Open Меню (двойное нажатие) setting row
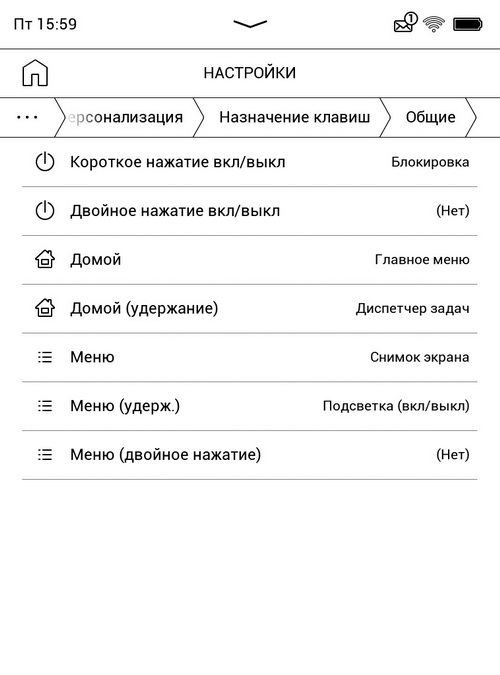The width and height of the screenshot is (500, 675). 250,455
